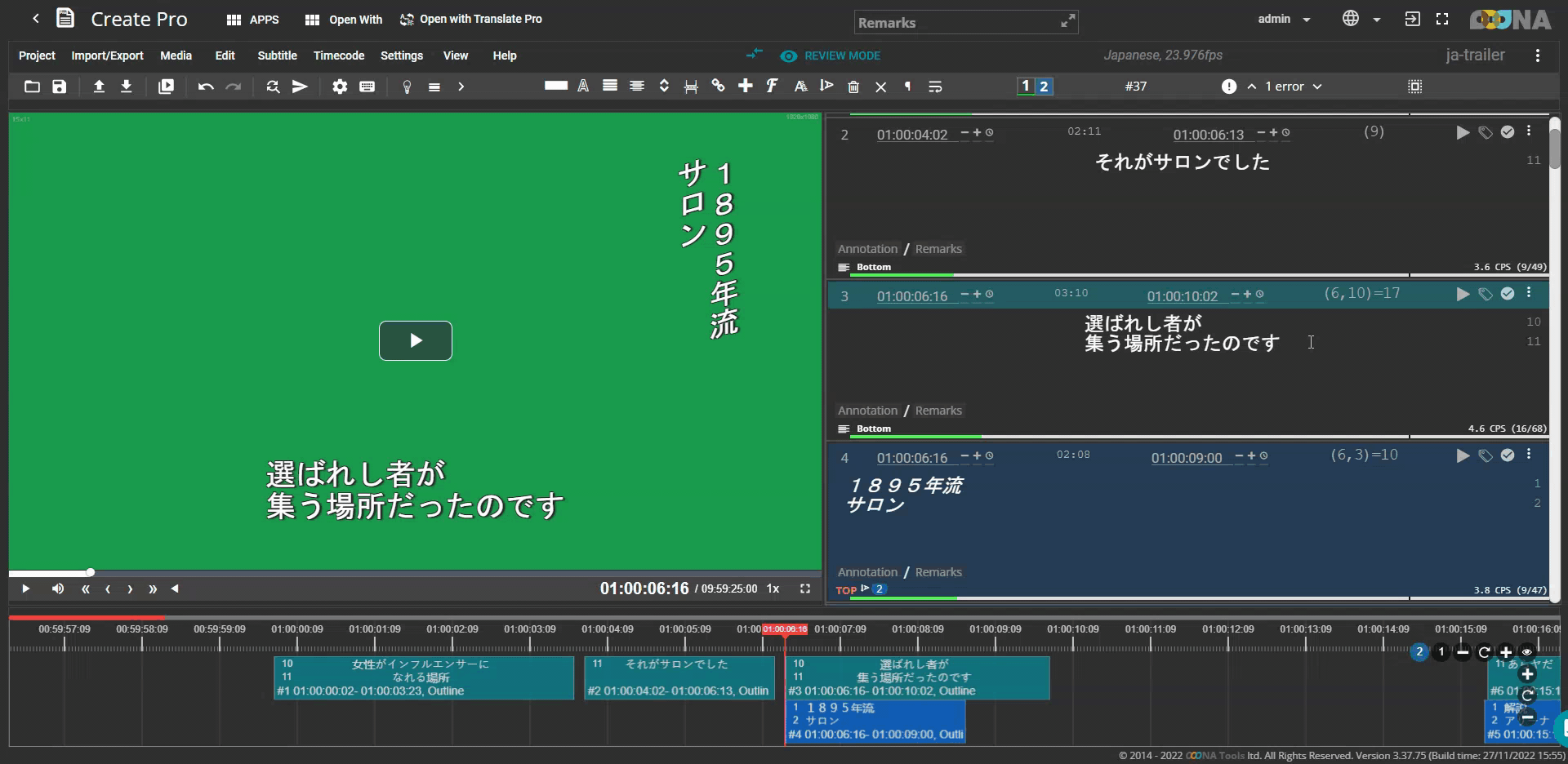Expand the admin user dropdown

click(1284, 19)
